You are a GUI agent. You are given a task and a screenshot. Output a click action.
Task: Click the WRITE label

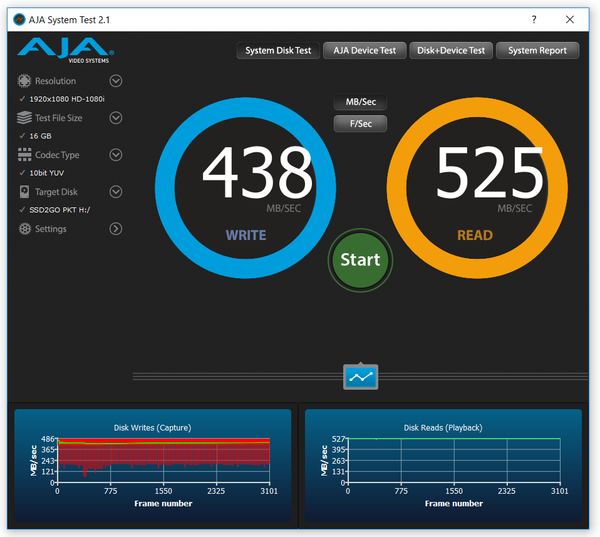pyautogui.click(x=246, y=235)
